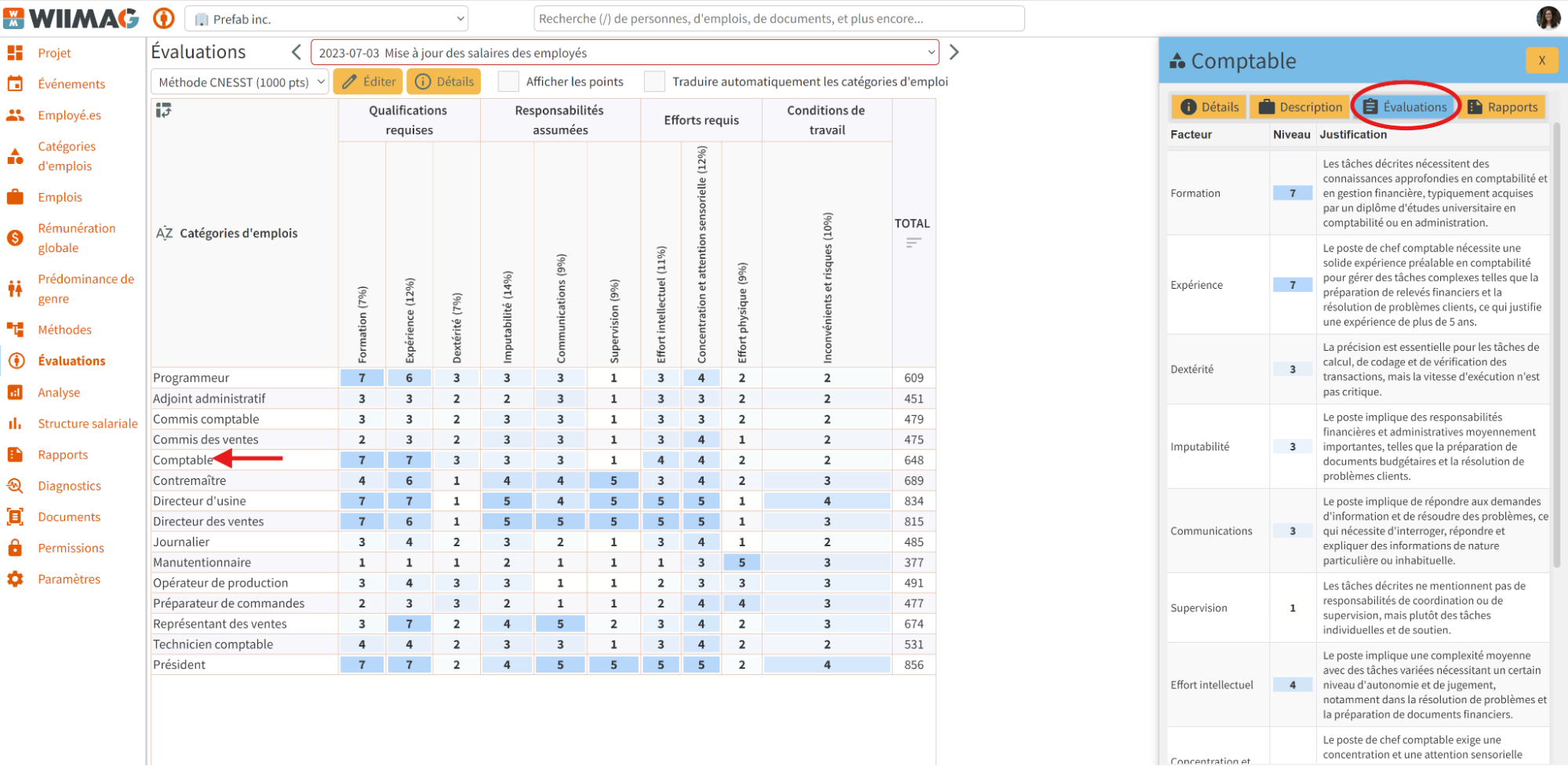
Task: Open the Méthodes sidebar icon
Action: [15, 330]
